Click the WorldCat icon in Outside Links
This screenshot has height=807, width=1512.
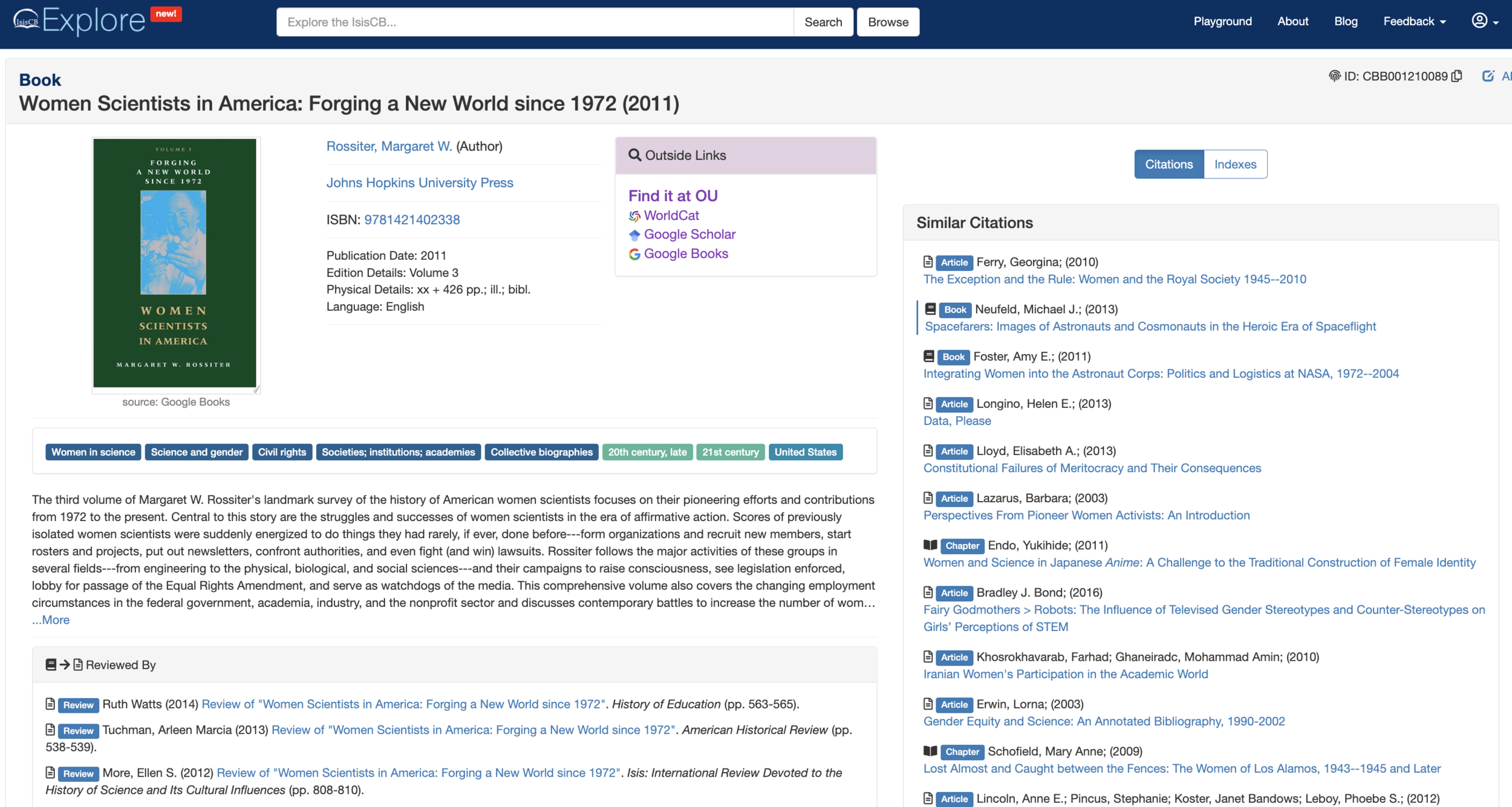(x=634, y=216)
